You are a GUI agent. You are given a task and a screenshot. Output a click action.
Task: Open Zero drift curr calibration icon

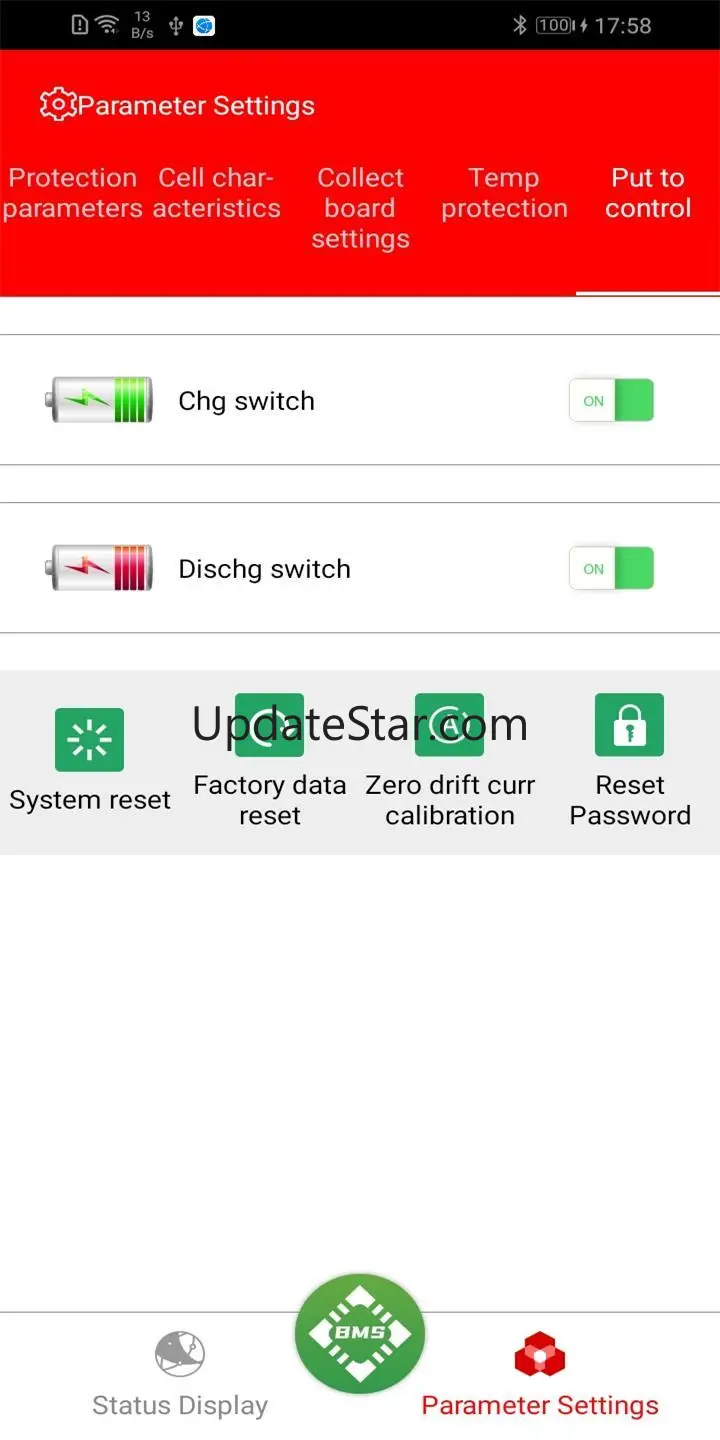click(x=449, y=725)
